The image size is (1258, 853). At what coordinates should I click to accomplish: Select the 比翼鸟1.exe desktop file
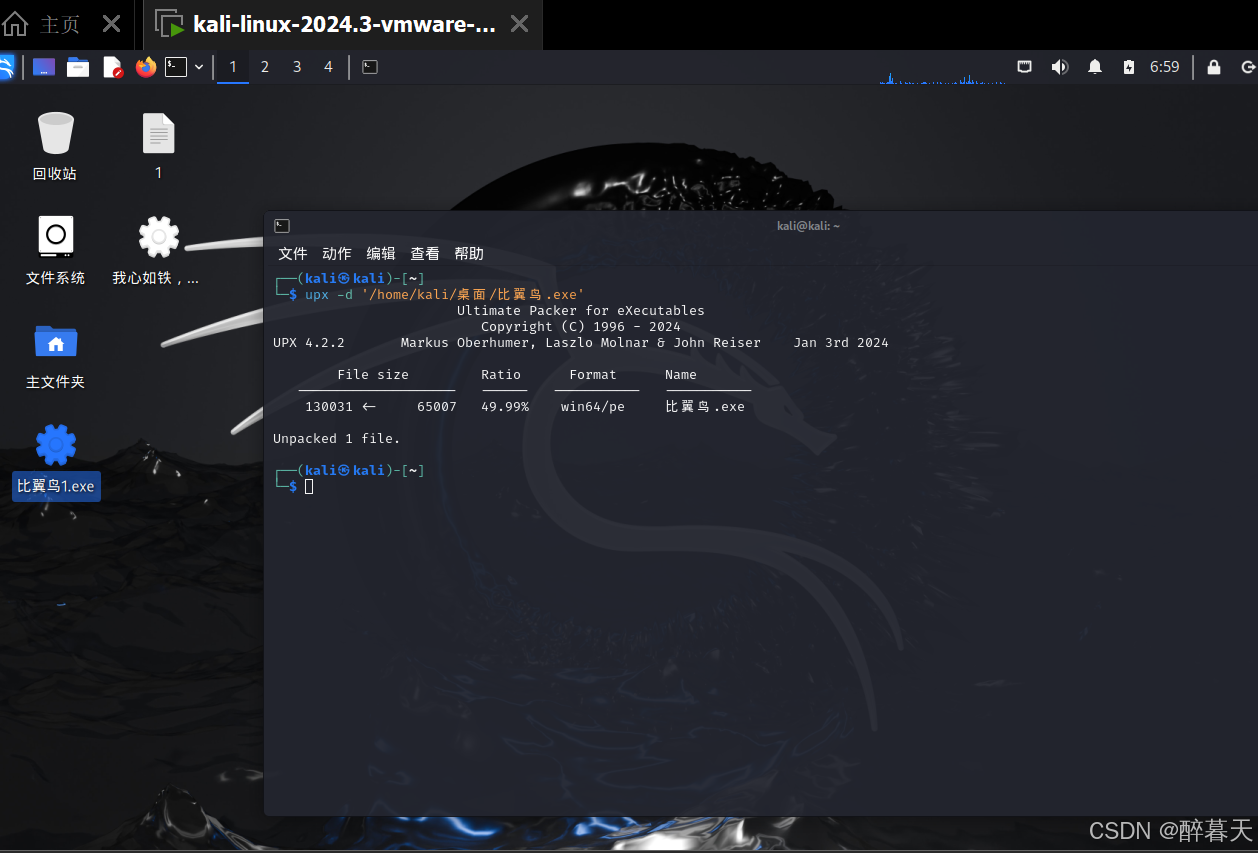coord(56,460)
